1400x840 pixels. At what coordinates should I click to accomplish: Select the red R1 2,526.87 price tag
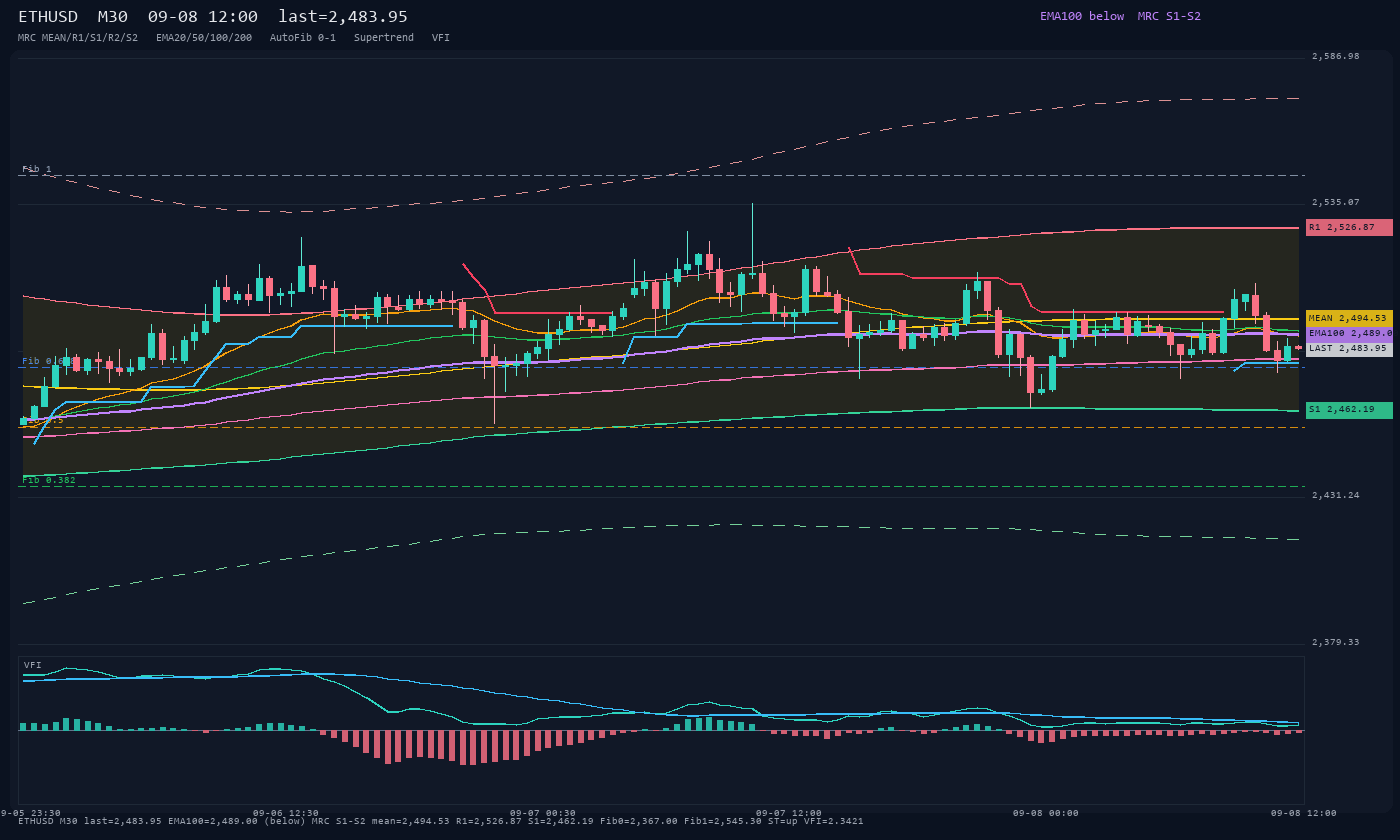[1349, 227]
